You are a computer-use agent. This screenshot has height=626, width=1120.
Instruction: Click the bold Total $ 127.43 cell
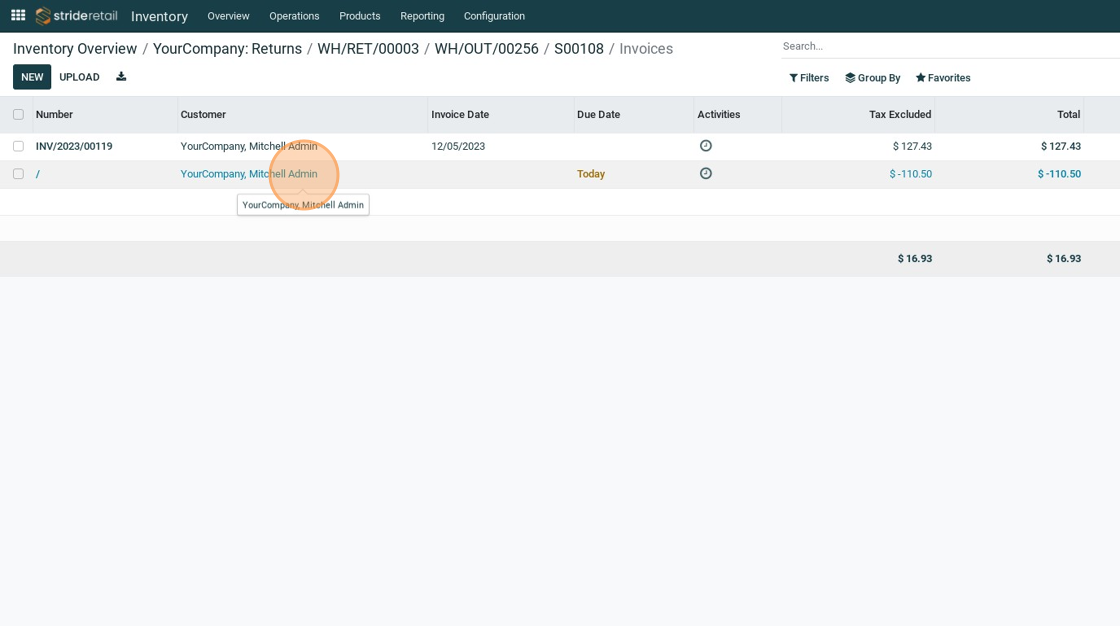[x=1061, y=146]
